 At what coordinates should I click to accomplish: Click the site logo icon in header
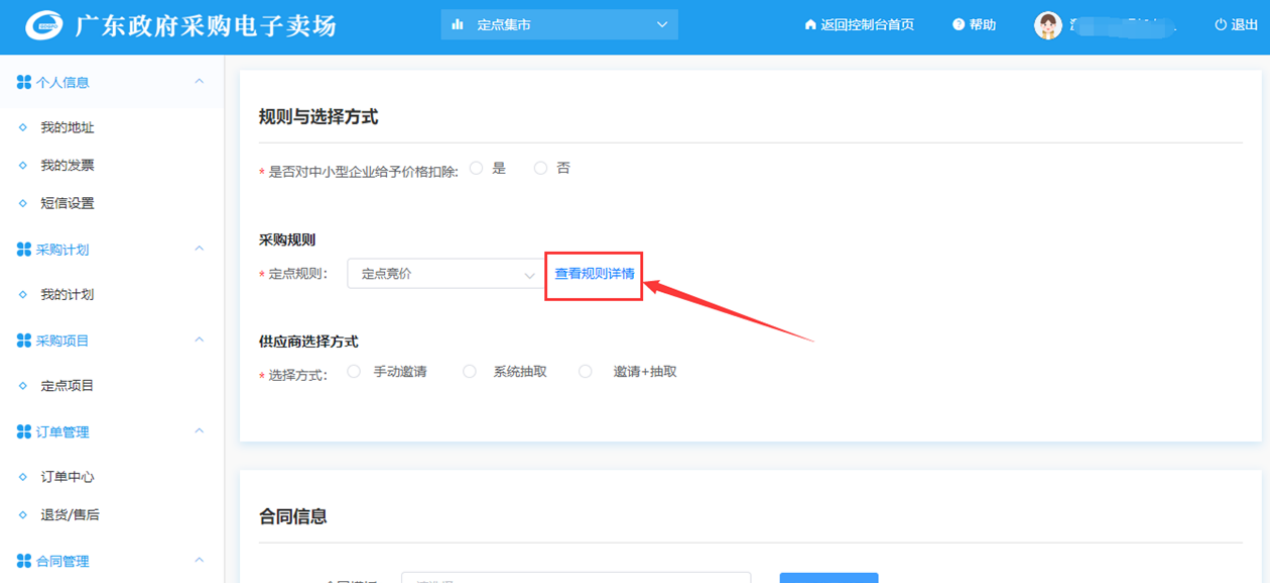click(x=44, y=26)
